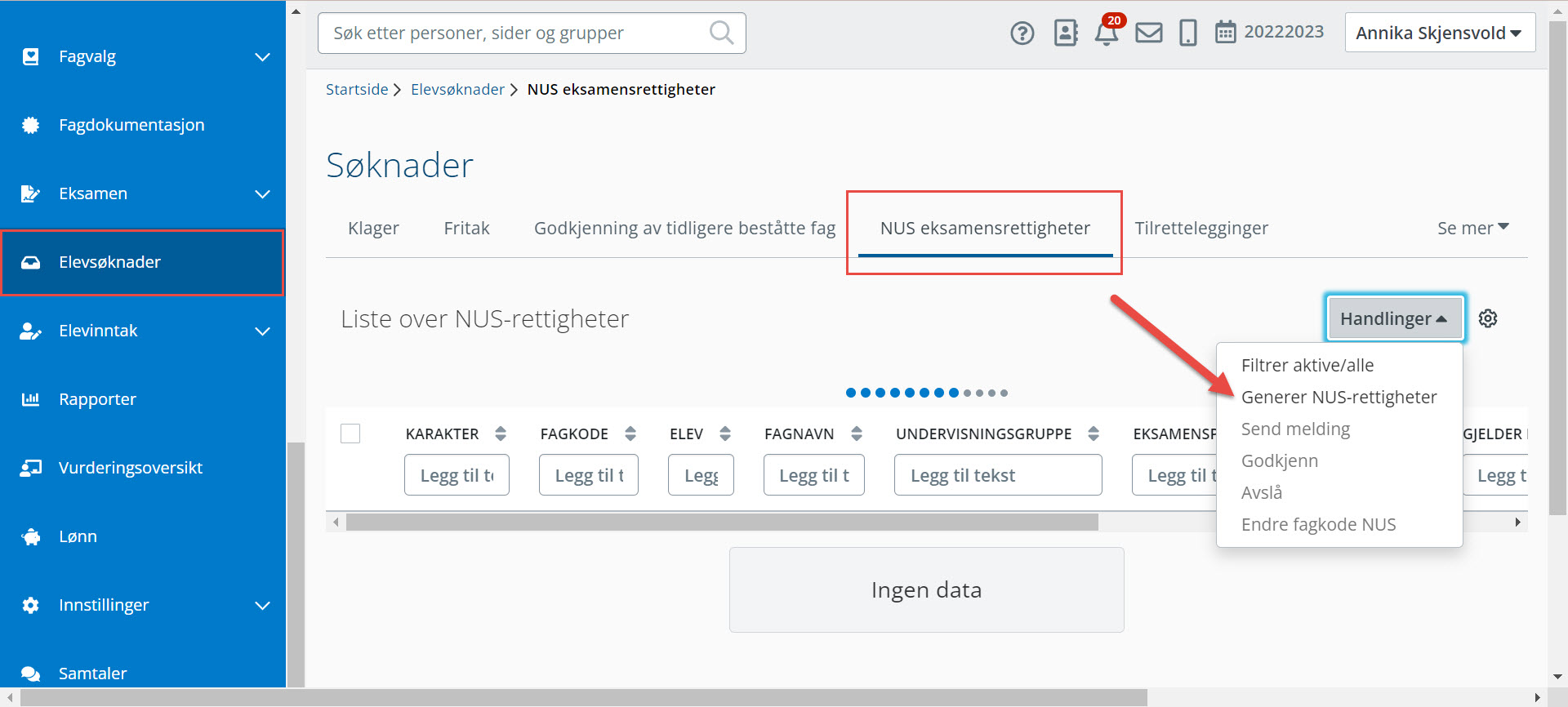Click the mobile phone icon
The height and width of the screenshot is (707, 1568).
tap(1188, 33)
